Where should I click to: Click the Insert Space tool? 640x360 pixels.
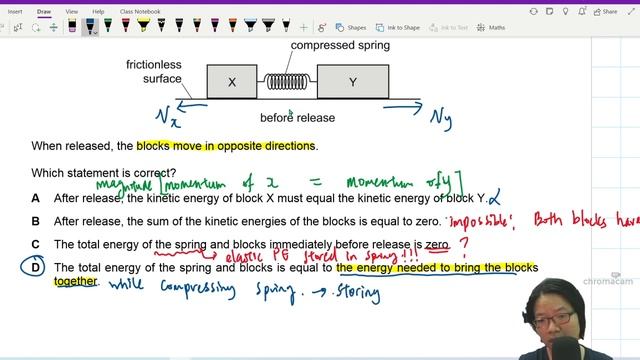click(53, 27)
